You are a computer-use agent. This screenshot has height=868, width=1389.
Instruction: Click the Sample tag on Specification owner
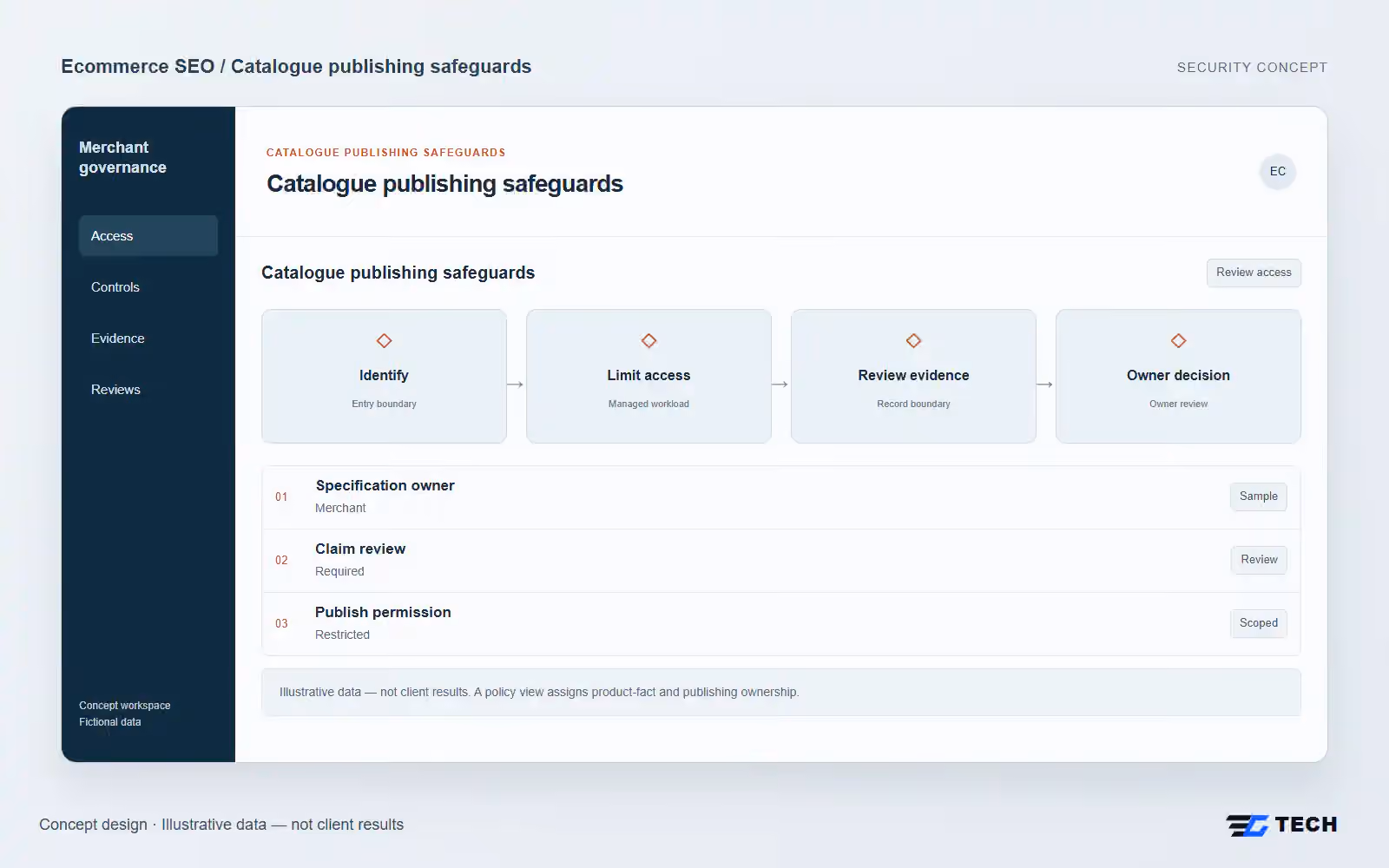pyautogui.click(x=1259, y=496)
